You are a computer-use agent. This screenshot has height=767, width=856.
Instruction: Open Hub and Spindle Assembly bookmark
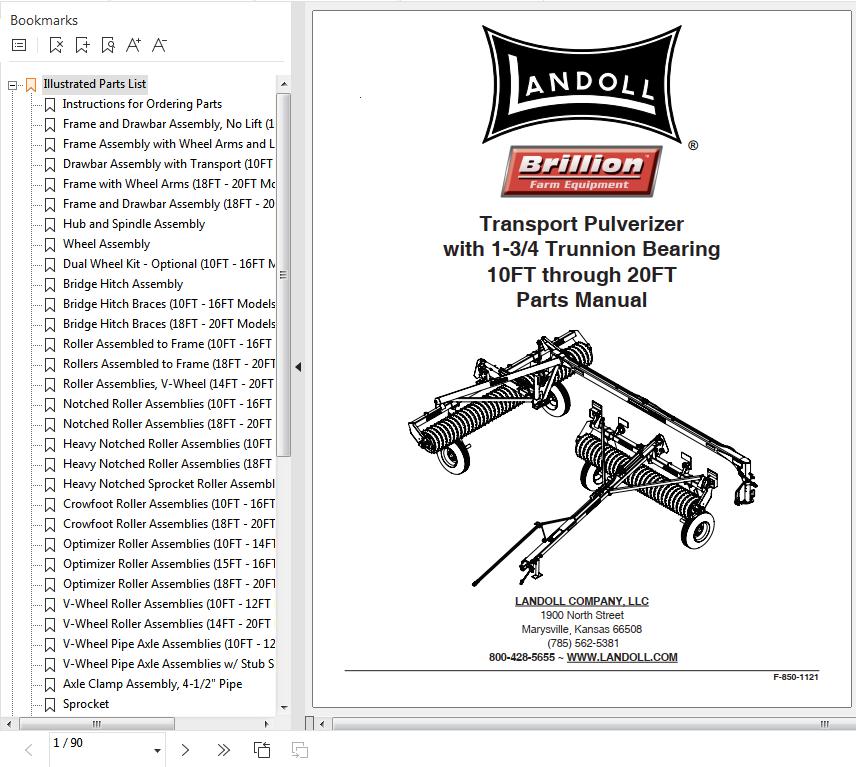(134, 224)
